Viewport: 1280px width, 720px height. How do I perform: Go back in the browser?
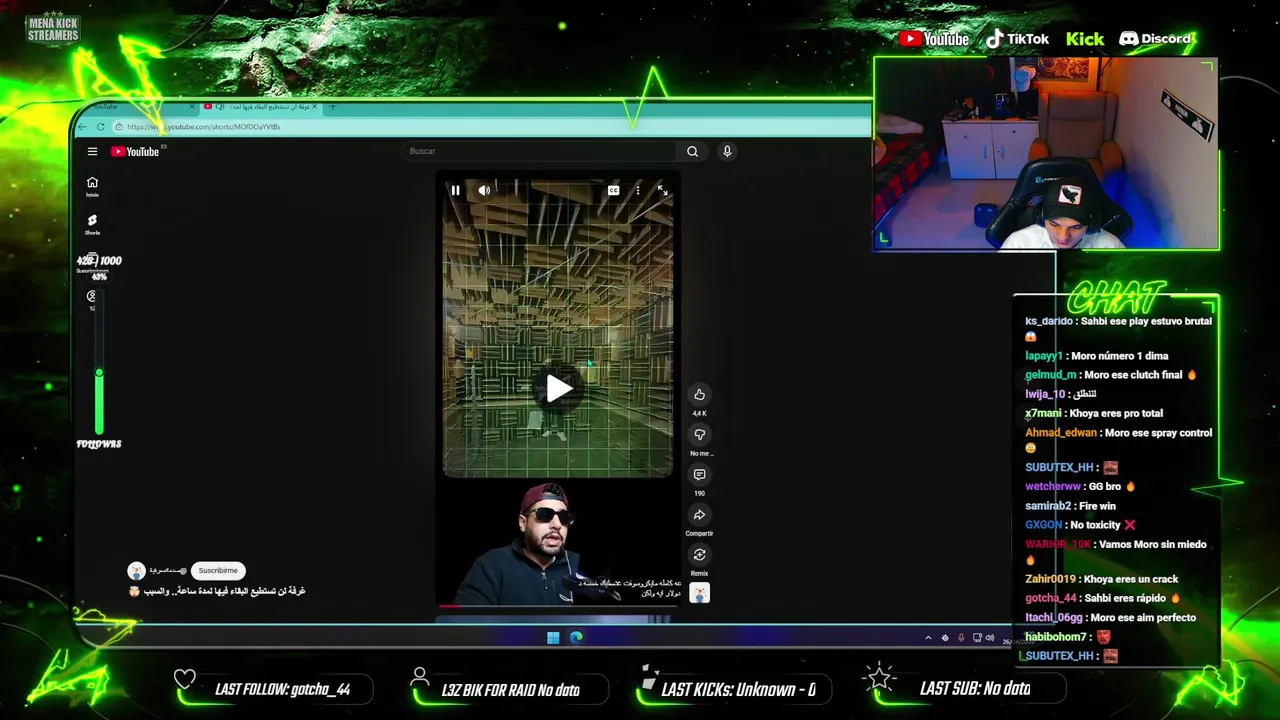click(x=84, y=127)
